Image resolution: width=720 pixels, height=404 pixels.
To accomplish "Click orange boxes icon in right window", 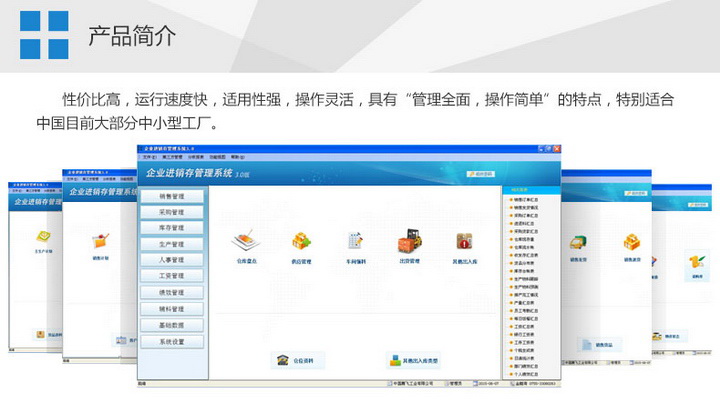I will tap(632, 242).
